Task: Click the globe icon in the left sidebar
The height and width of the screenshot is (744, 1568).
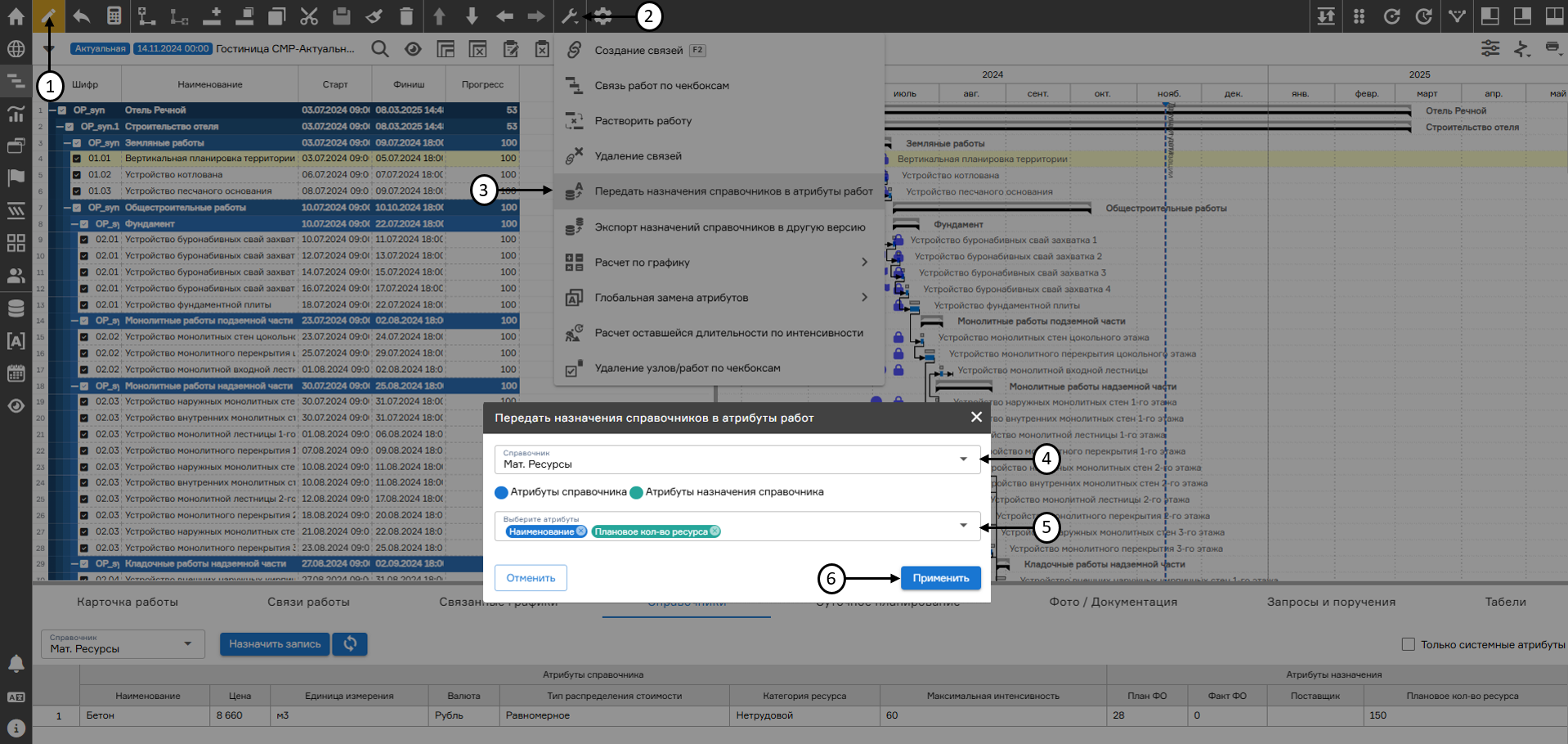Action: tap(16, 49)
